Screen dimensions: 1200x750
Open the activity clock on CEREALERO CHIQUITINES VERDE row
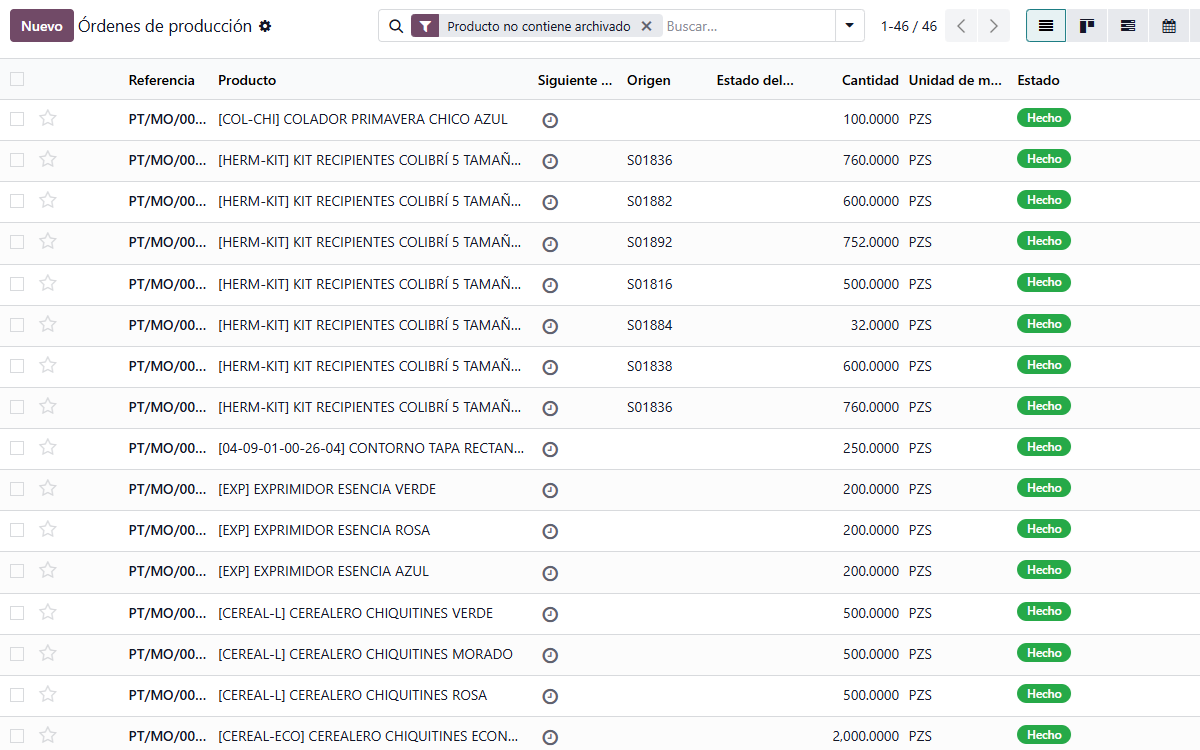tap(550, 613)
